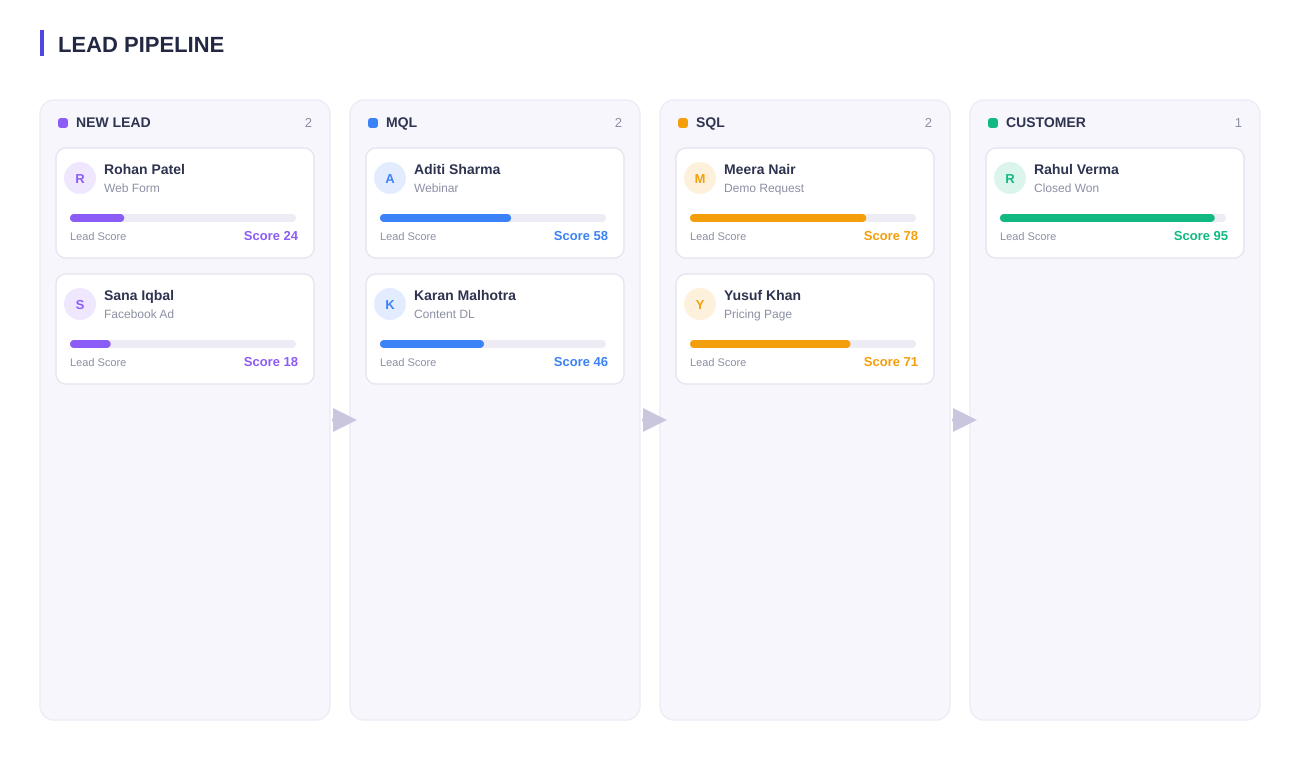Click Sana Iqbal's S avatar

(80, 304)
